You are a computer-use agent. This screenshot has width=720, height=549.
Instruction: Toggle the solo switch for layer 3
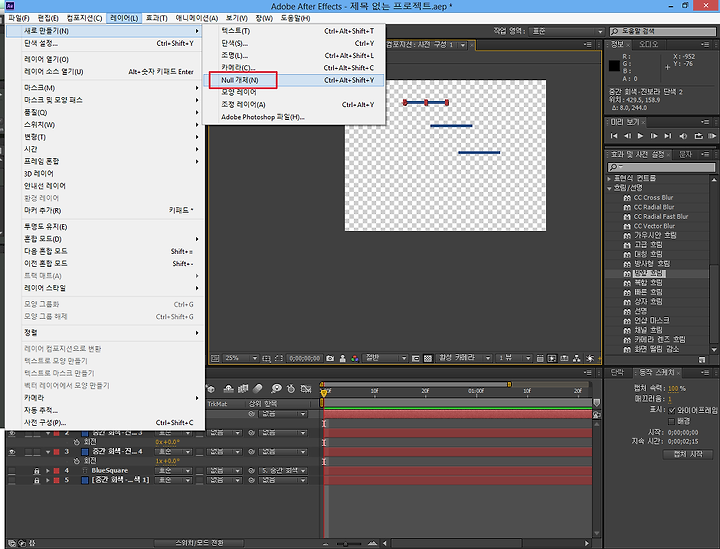pos(28,452)
